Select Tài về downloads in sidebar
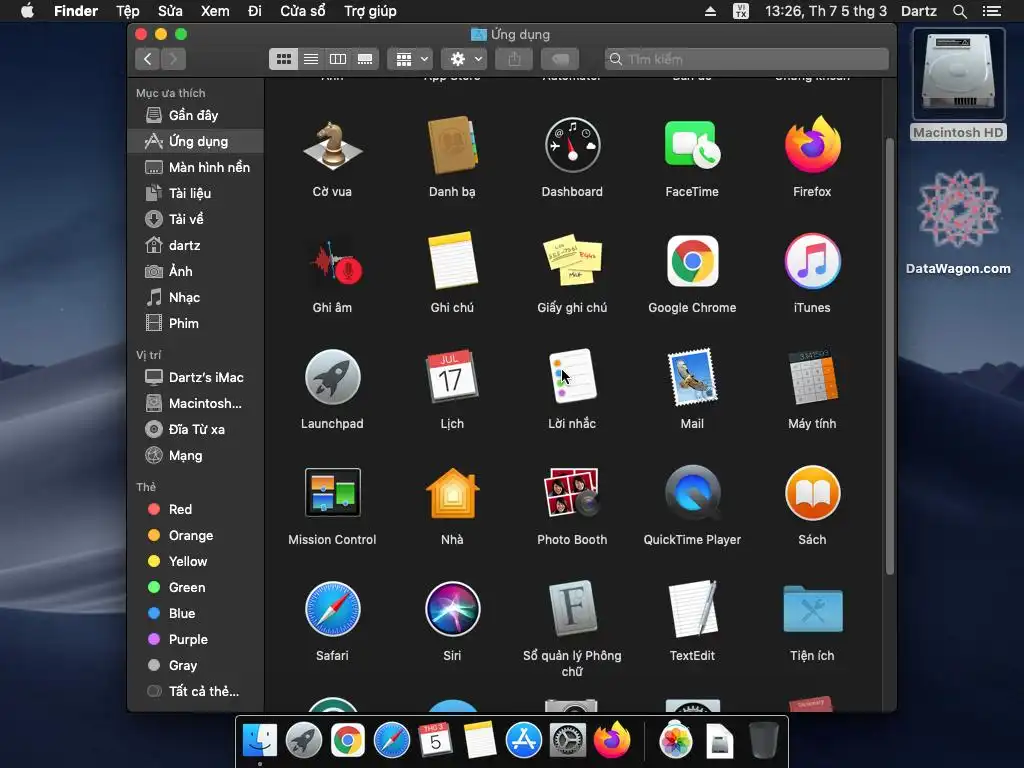 pyautogui.click(x=196, y=219)
